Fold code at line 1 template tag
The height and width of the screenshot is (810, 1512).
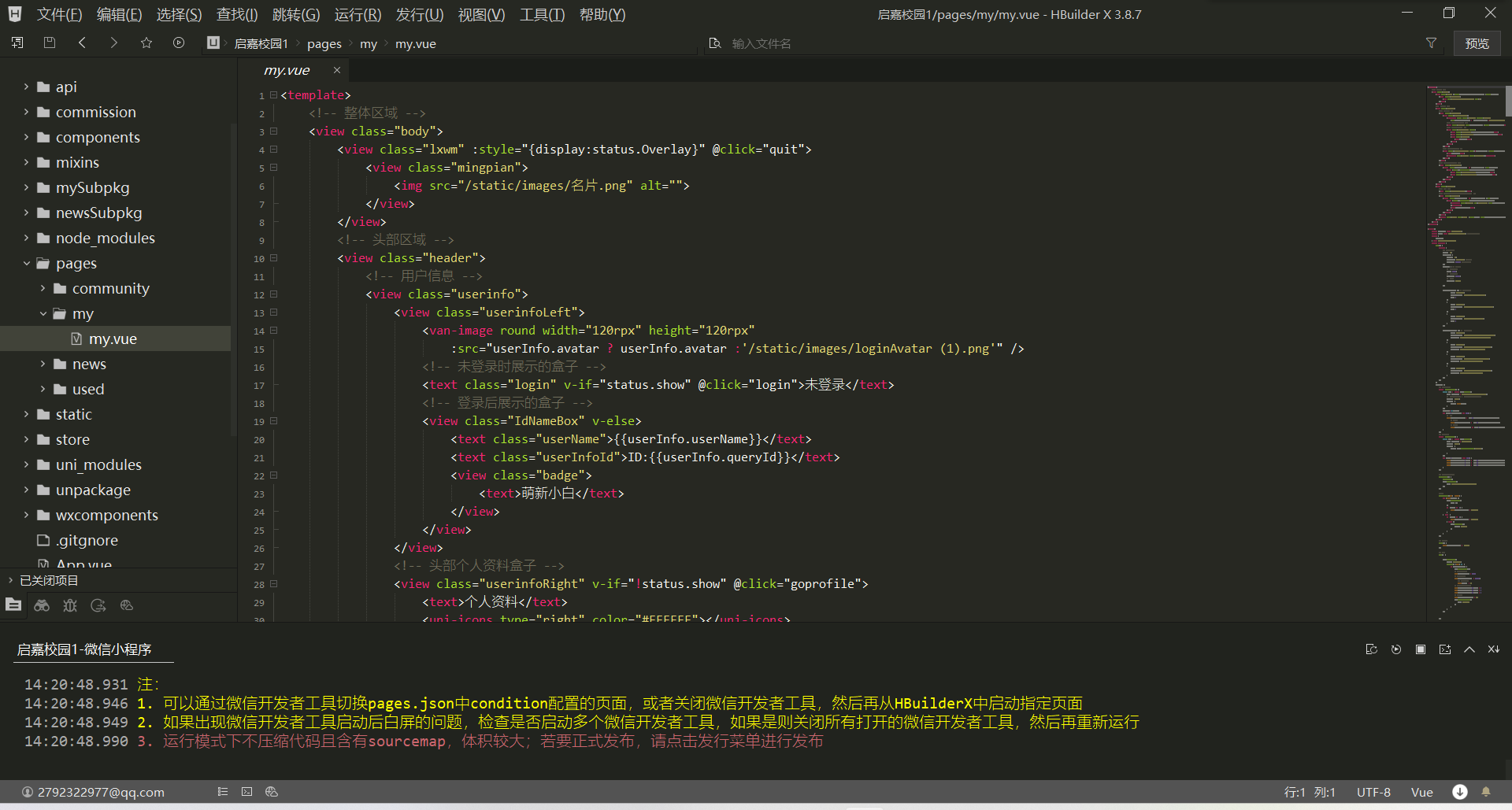click(274, 94)
